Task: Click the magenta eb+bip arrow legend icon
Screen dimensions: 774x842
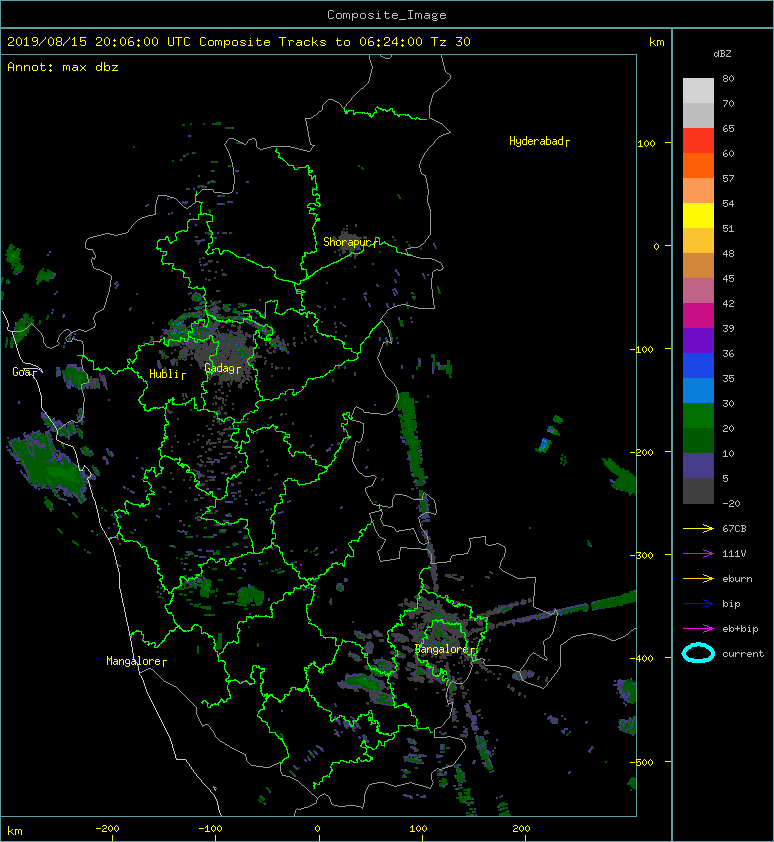Action: tap(698, 628)
